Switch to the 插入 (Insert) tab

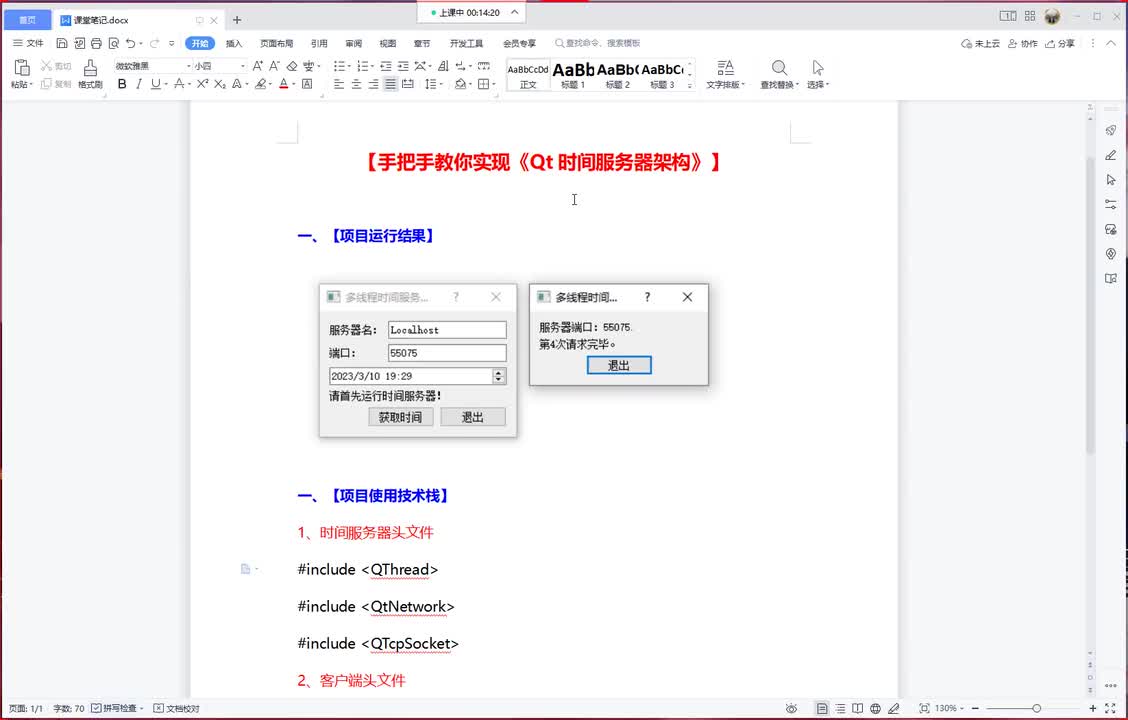click(234, 43)
